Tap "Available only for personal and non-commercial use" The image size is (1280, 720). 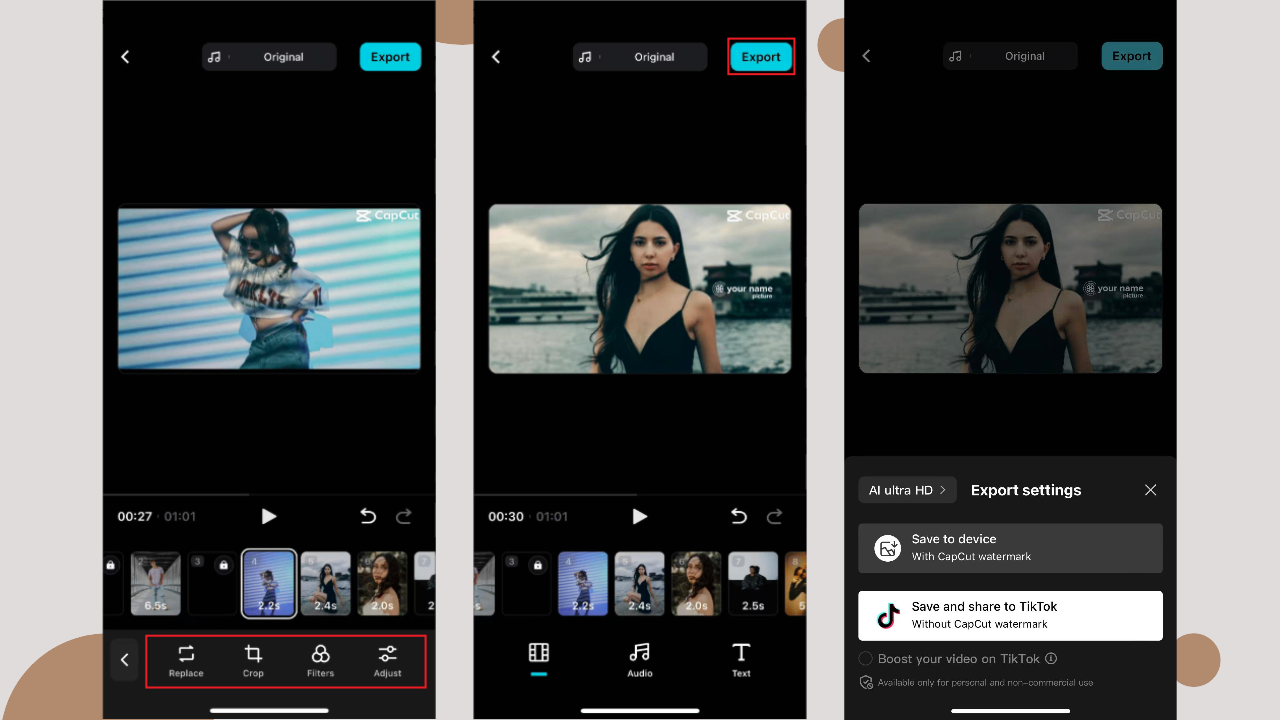click(985, 683)
